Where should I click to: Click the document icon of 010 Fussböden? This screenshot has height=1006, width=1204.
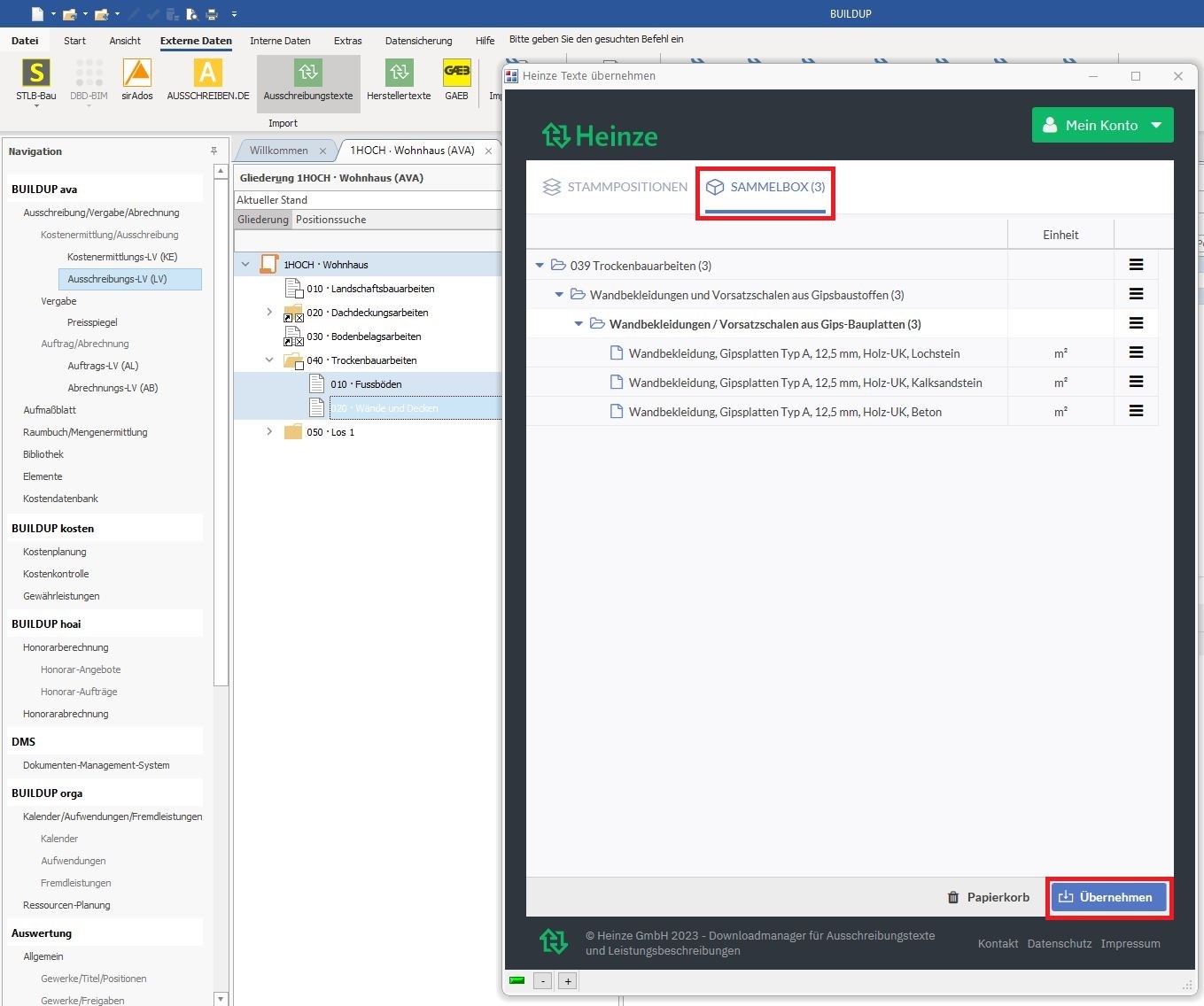click(x=316, y=384)
